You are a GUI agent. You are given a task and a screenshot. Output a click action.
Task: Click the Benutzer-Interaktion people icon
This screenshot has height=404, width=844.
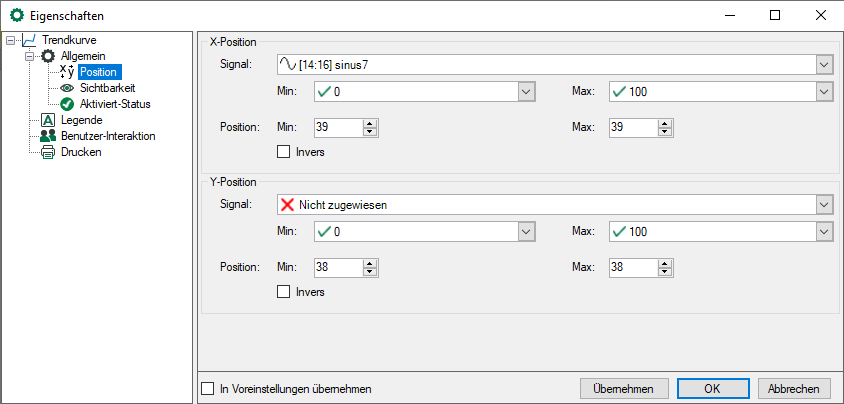[x=48, y=136]
